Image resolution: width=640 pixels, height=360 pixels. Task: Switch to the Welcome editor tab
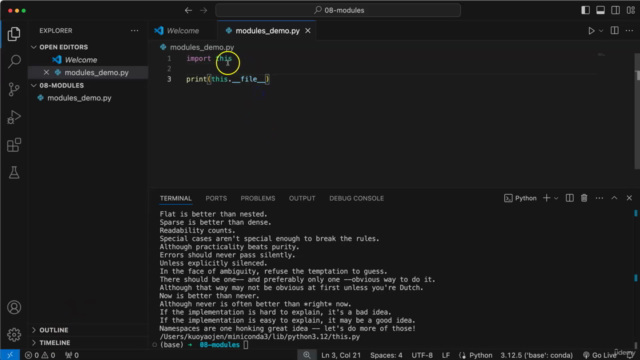pos(182,31)
